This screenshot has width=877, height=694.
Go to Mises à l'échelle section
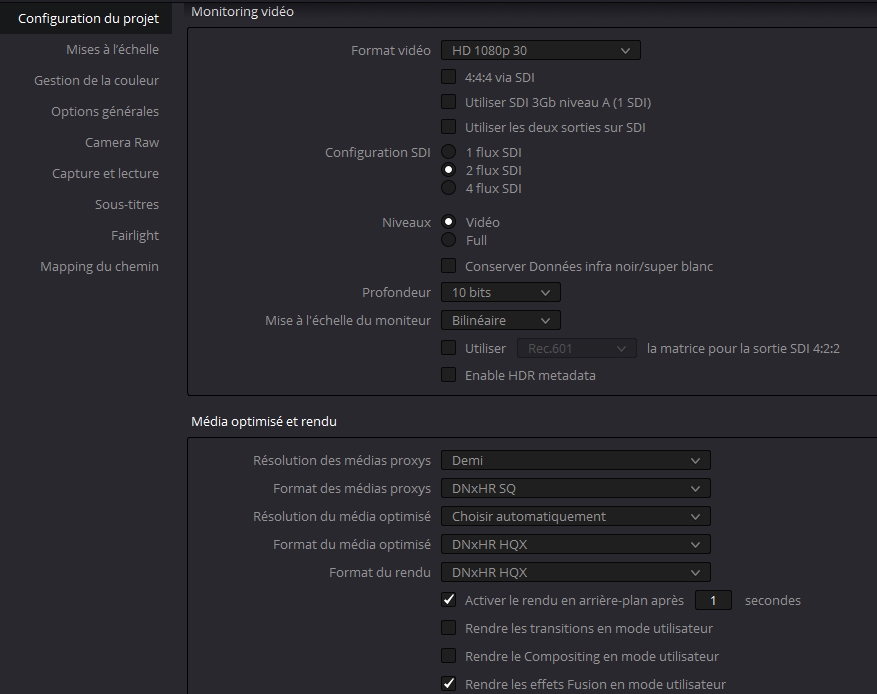click(112, 49)
